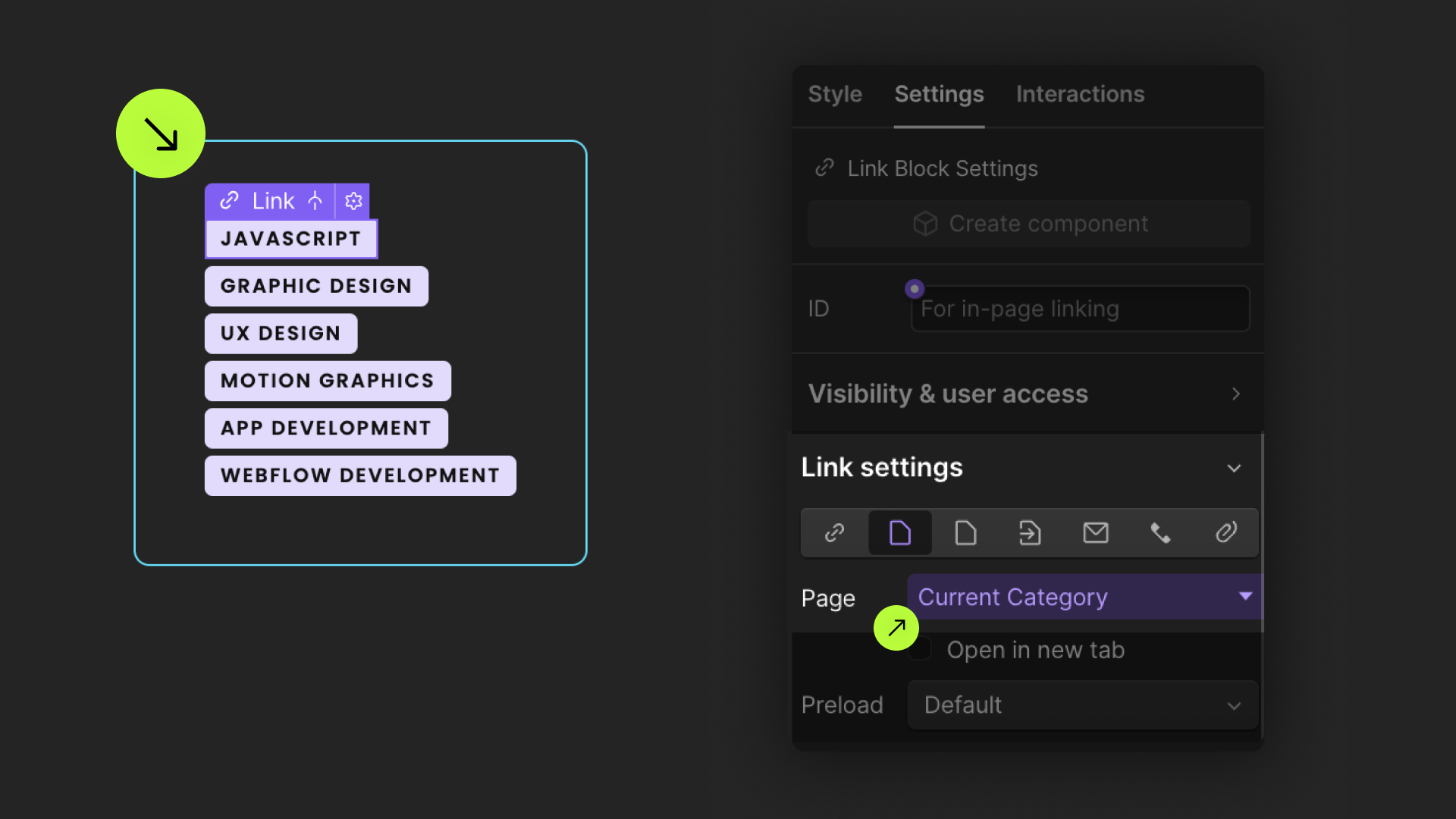Viewport: 1456px width, 819px height.
Task: Toggle the Open in new tab checkbox
Action: click(920, 649)
